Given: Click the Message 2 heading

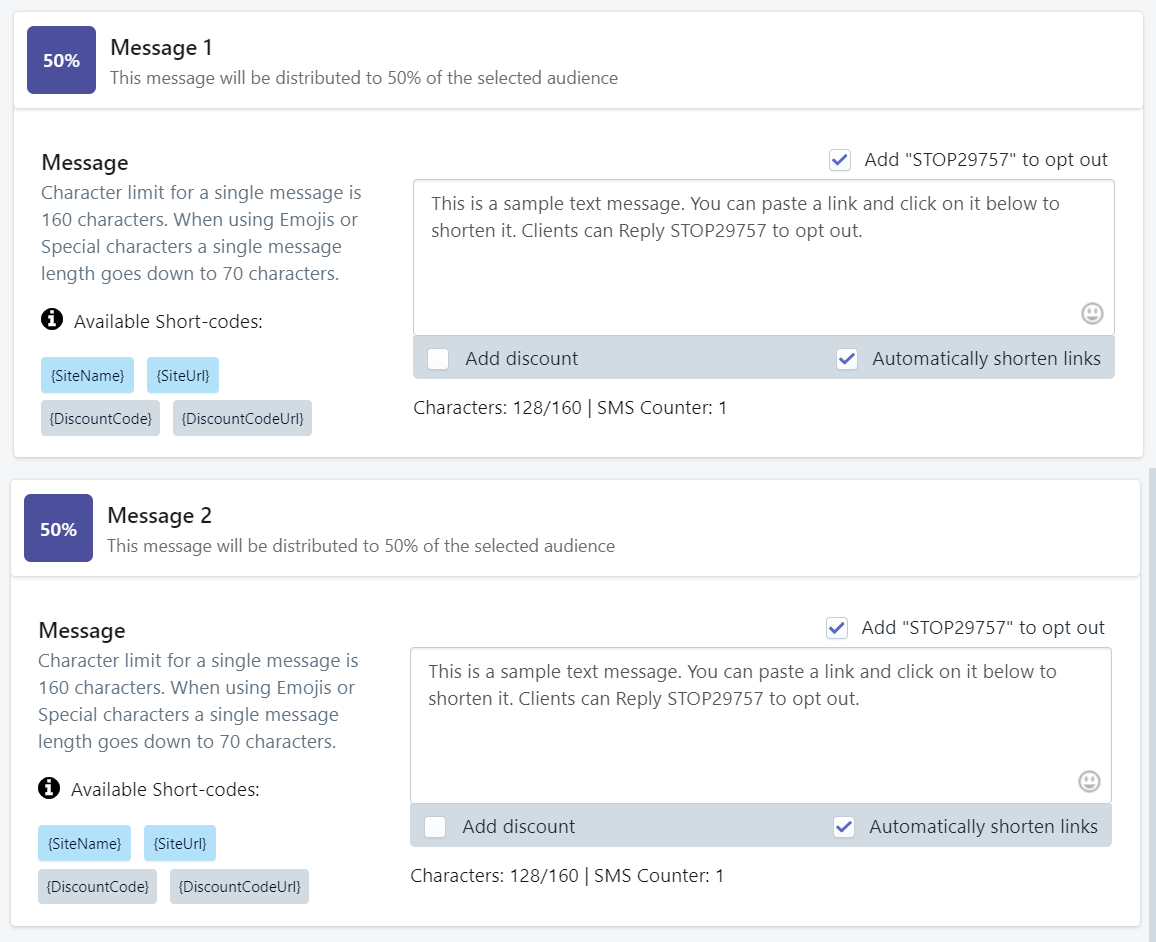Looking at the screenshot, I should click(x=159, y=516).
